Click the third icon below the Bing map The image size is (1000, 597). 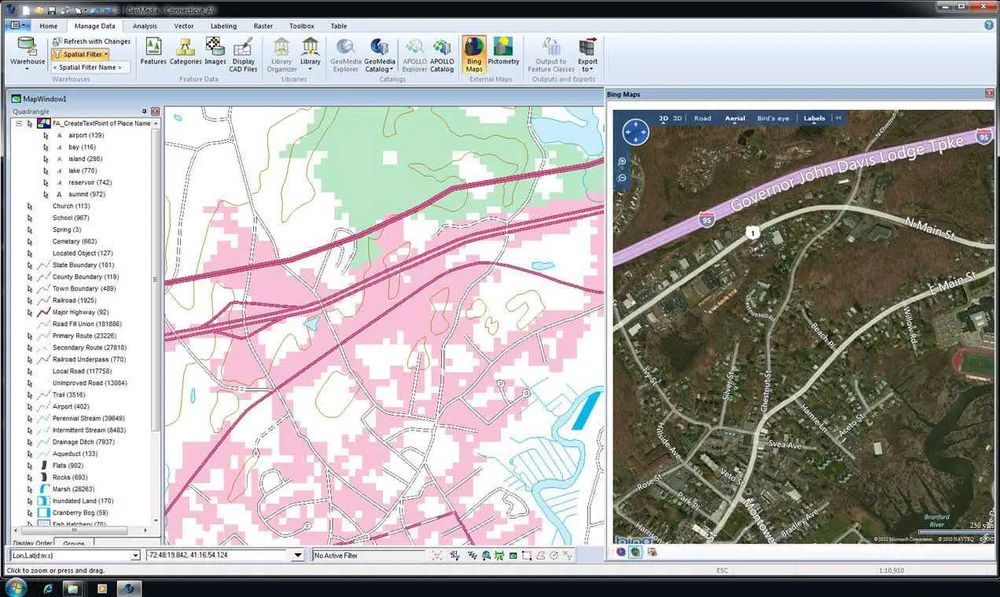652,552
